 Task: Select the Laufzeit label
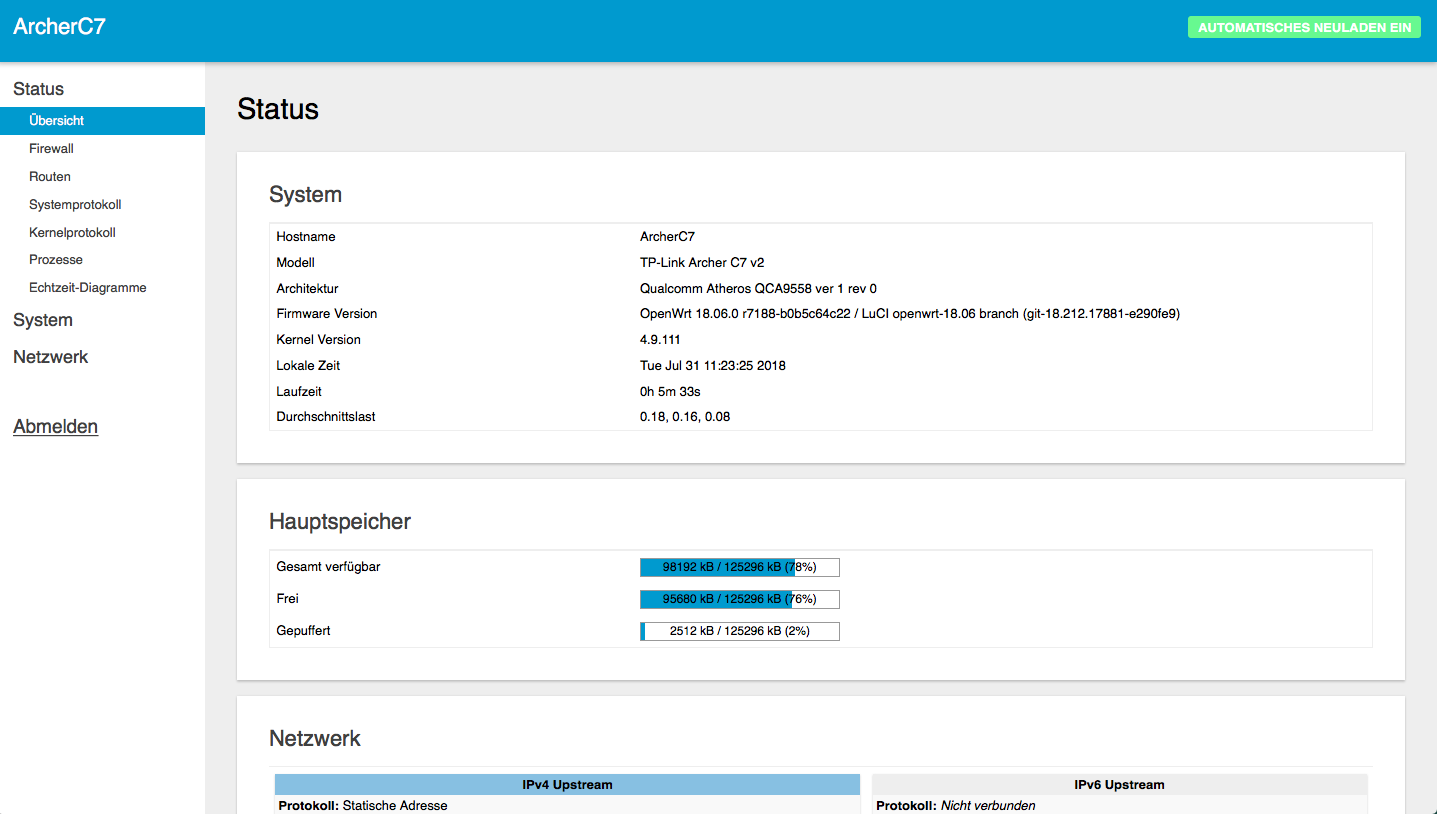tap(299, 392)
